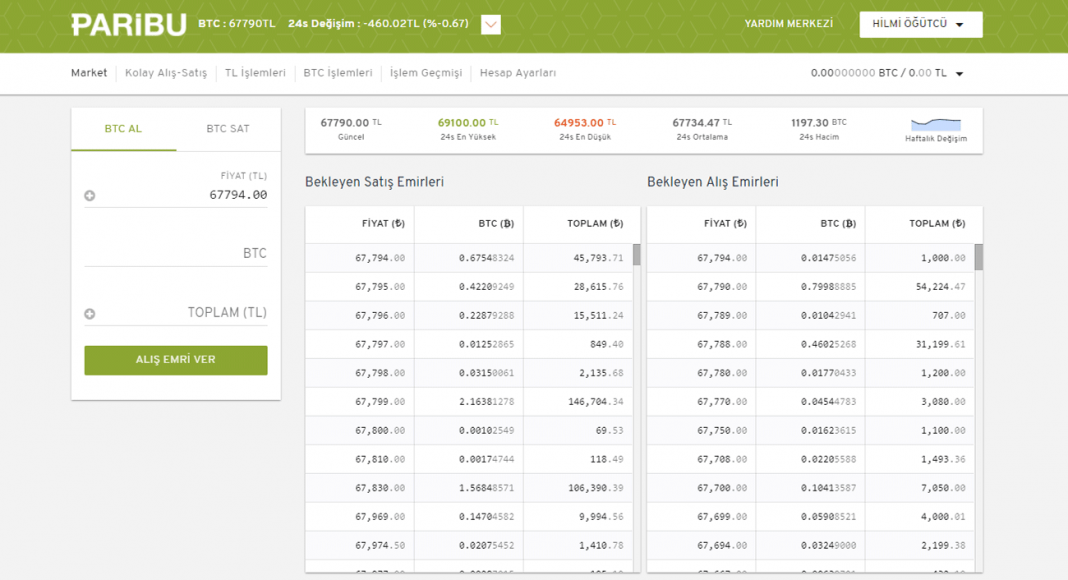Screen dimensions: 1068x580
Task: Open the Haftalık Değişim weekly chart thumbnail
Action: [936, 125]
